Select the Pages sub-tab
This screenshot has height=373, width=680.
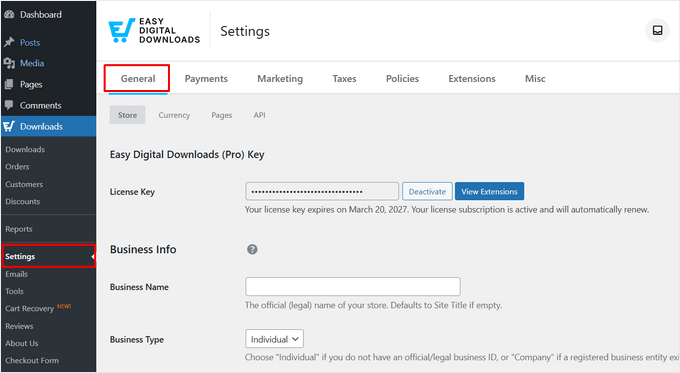pos(222,115)
